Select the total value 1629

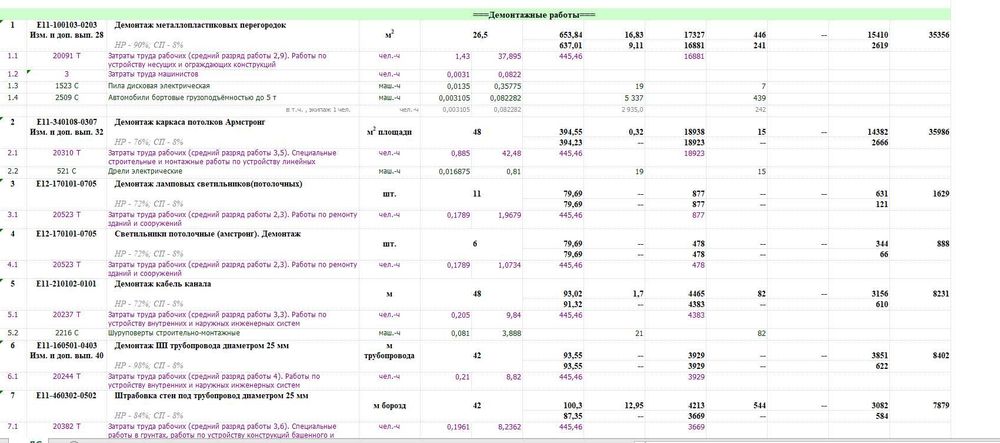(x=941, y=194)
